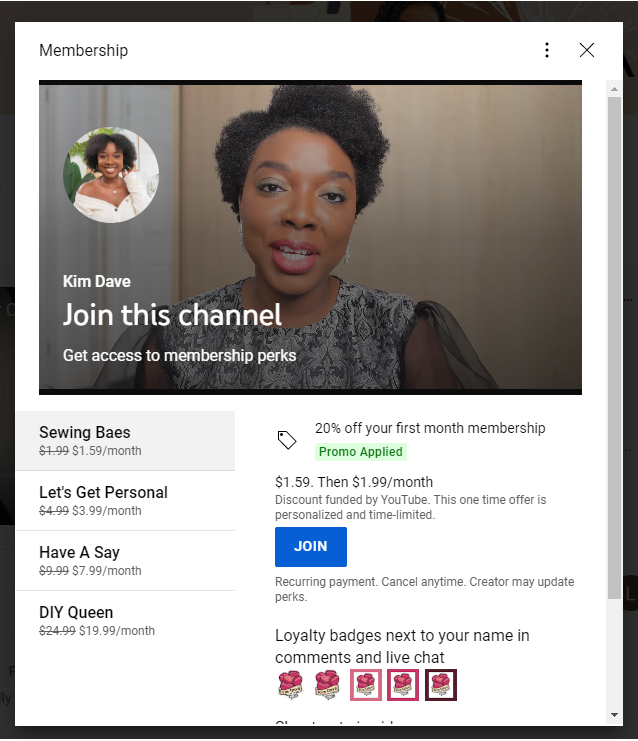This screenshot has height=741, width=638.
Task: Click the light pink bordered loyalty badge
Action: click(x=365, y=685)
